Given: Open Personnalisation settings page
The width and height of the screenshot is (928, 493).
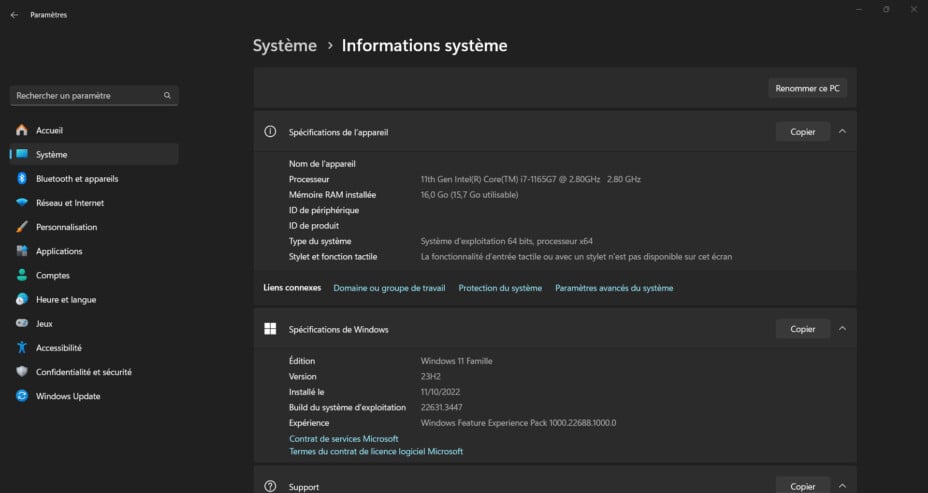Looking at the screenshot, I should pos(94,227).
